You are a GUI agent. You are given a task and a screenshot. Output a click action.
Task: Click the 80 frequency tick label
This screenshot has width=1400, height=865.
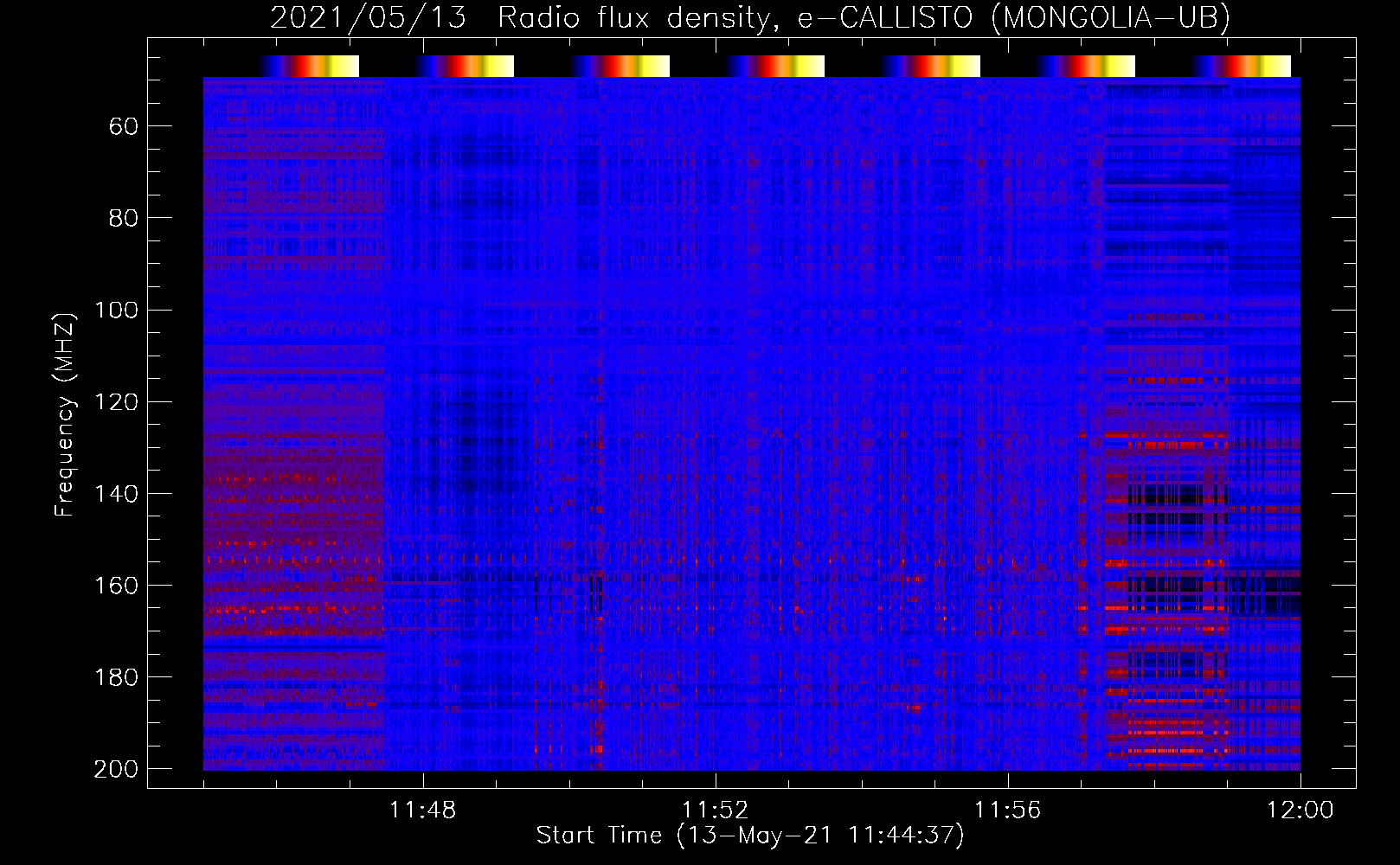point(124,219)
